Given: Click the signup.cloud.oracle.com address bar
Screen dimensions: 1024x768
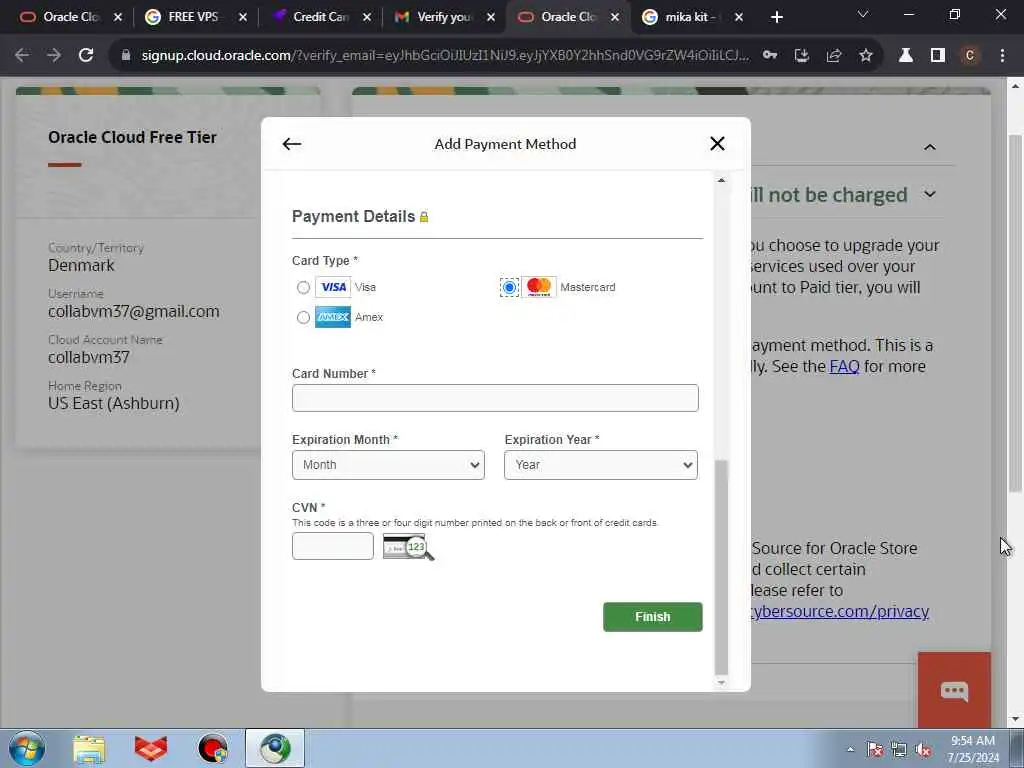Looking at the screenshot, I should tap(445, 56).
